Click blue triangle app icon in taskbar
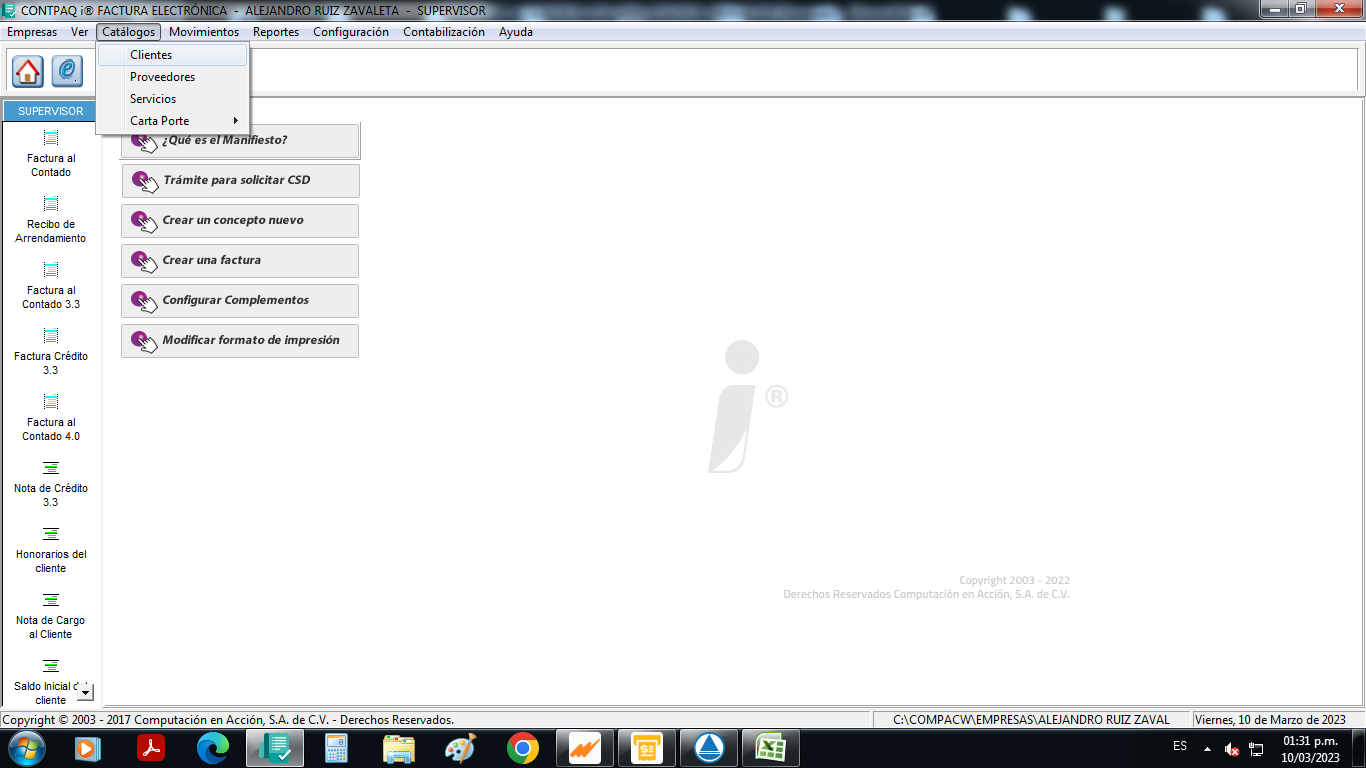Image resolution: width=1366 pixels, height=768 pixels. [708, 748]
